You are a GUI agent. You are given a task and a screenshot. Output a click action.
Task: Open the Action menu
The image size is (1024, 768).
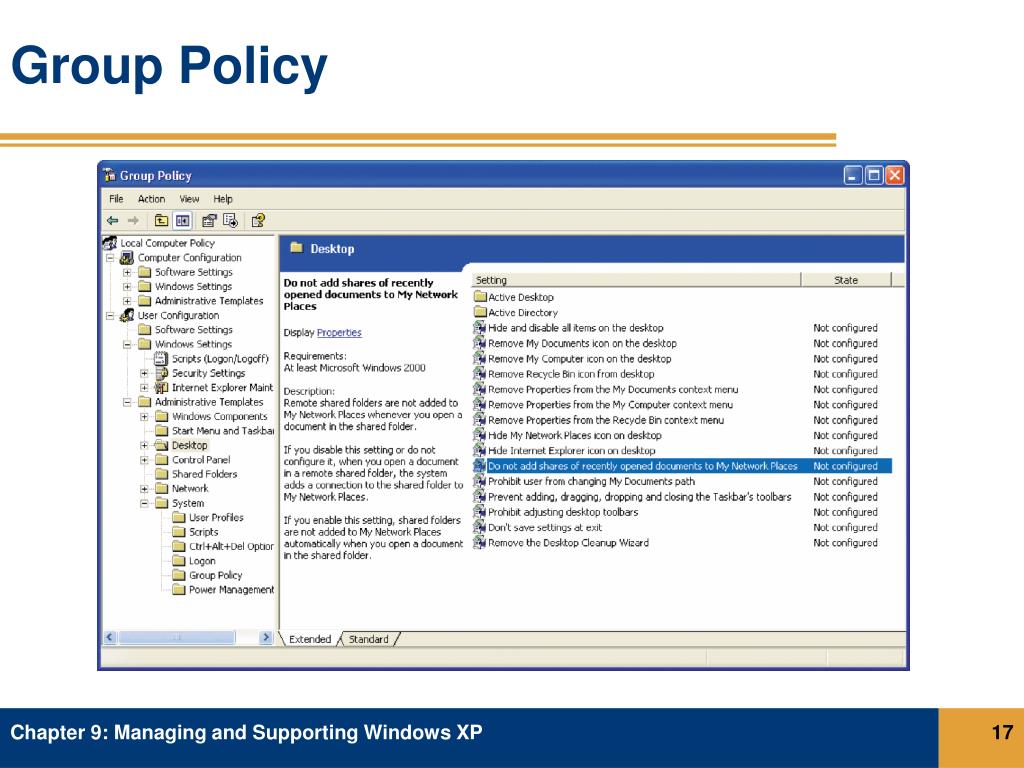pyautogui.click(x=151, y=199)
